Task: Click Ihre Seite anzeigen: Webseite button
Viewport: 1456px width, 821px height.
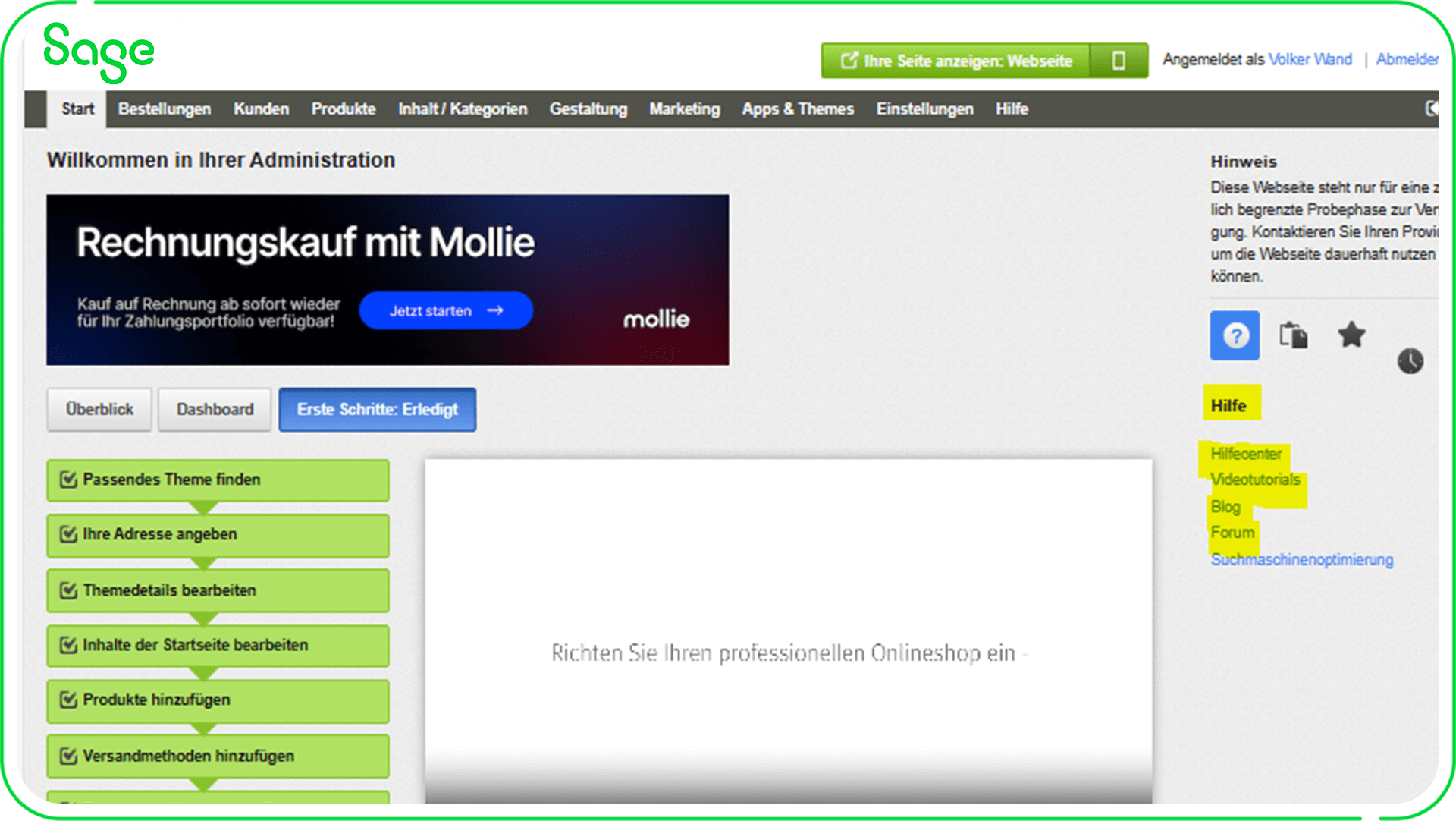Action: coord(955,61)
